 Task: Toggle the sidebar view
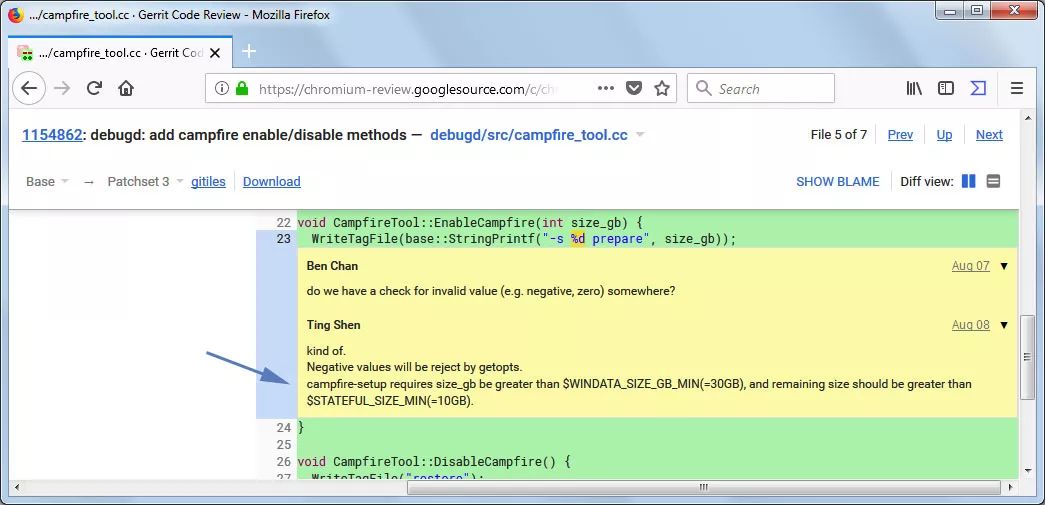coord(946,88)
